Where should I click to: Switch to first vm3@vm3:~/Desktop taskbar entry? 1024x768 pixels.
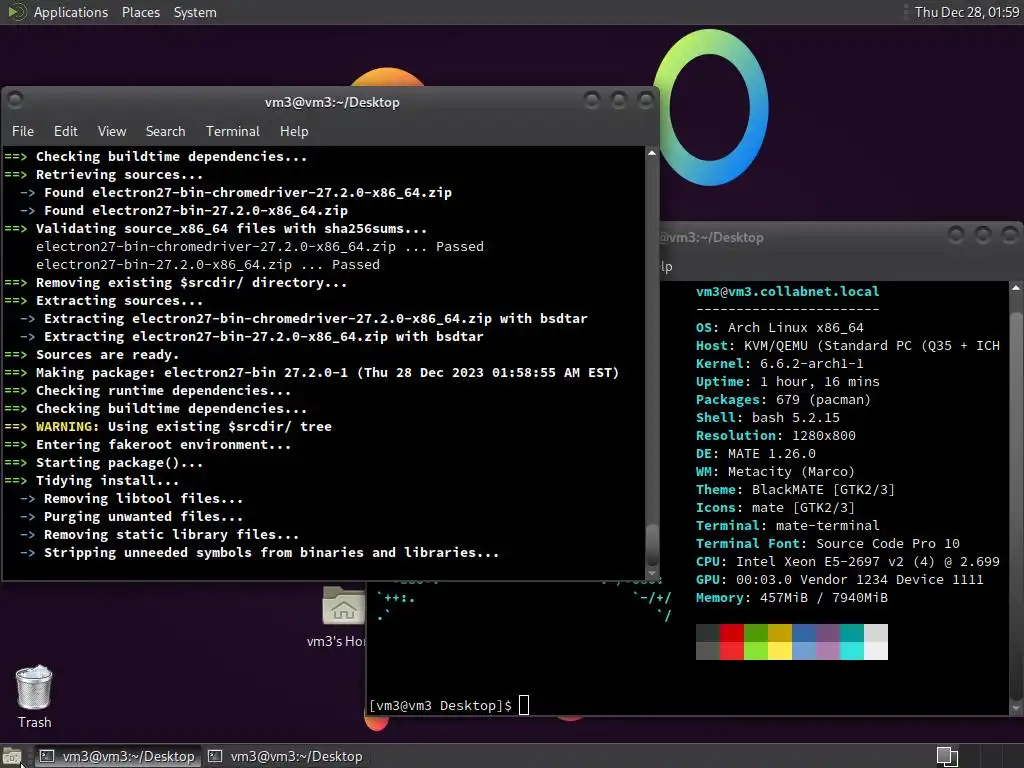pyautogui.click(x=118, y=756)
